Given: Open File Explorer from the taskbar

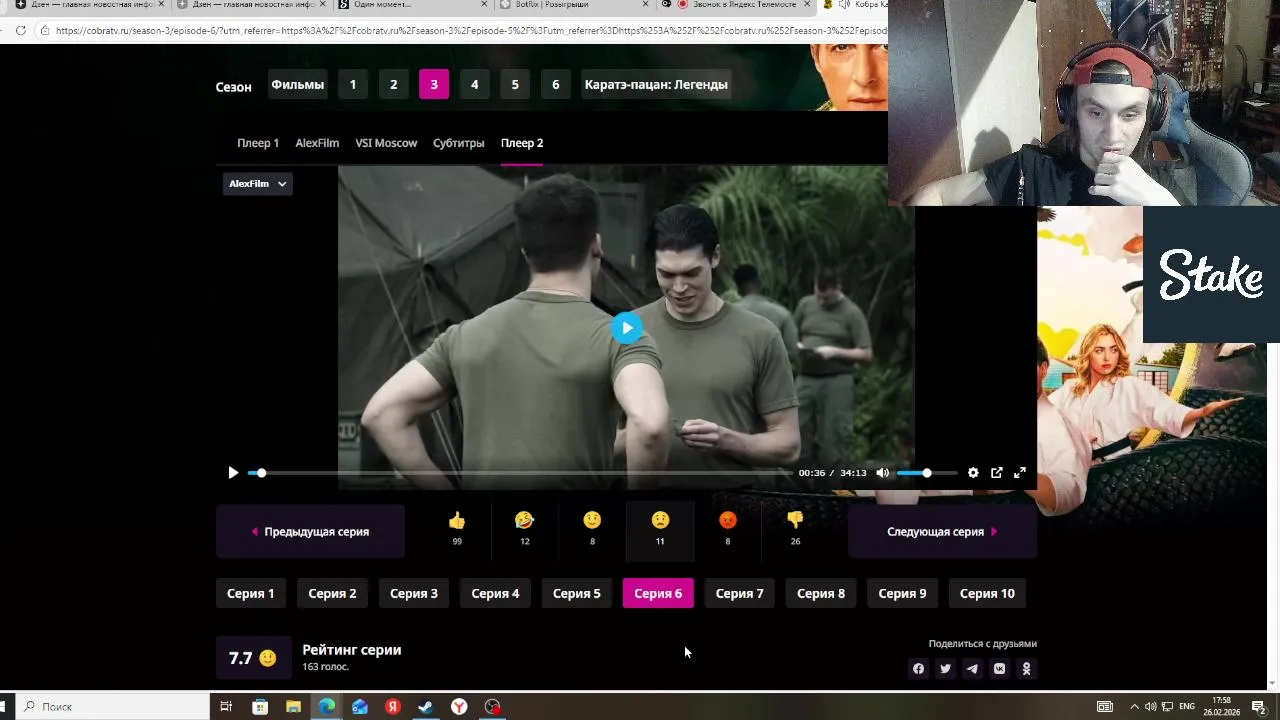Looking at the screenshot, I should [x=293, y=707].
